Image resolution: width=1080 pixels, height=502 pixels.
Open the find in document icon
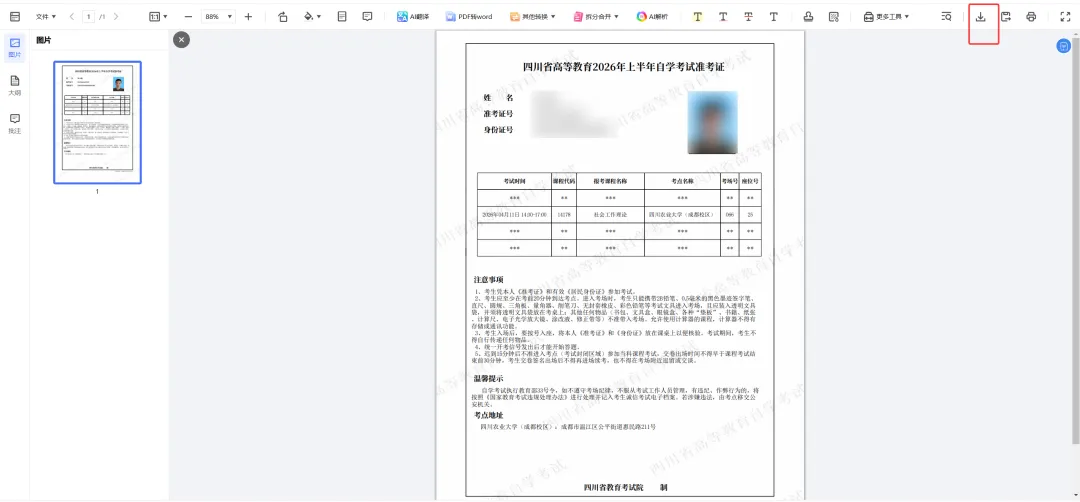coord(946,17)
